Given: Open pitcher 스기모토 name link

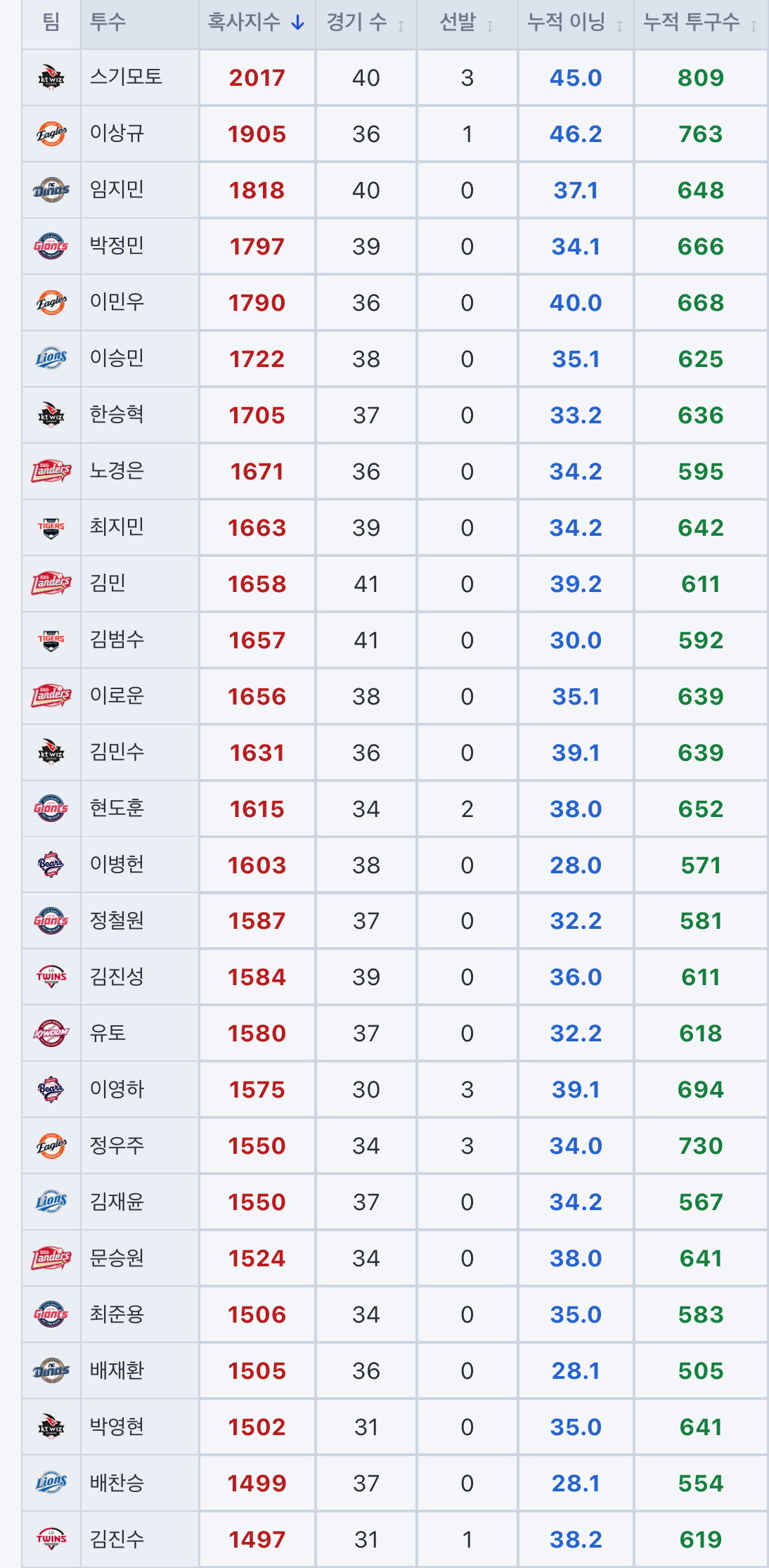Looking at the screenshot, I should coord(126,76).
